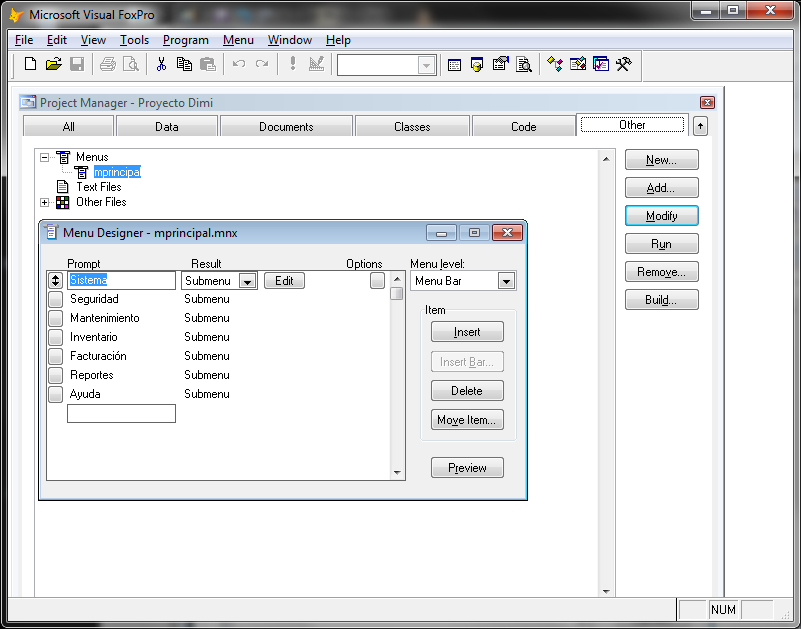Cut text using the scissors icon
801x629 pixels.
tap(160, 63)
